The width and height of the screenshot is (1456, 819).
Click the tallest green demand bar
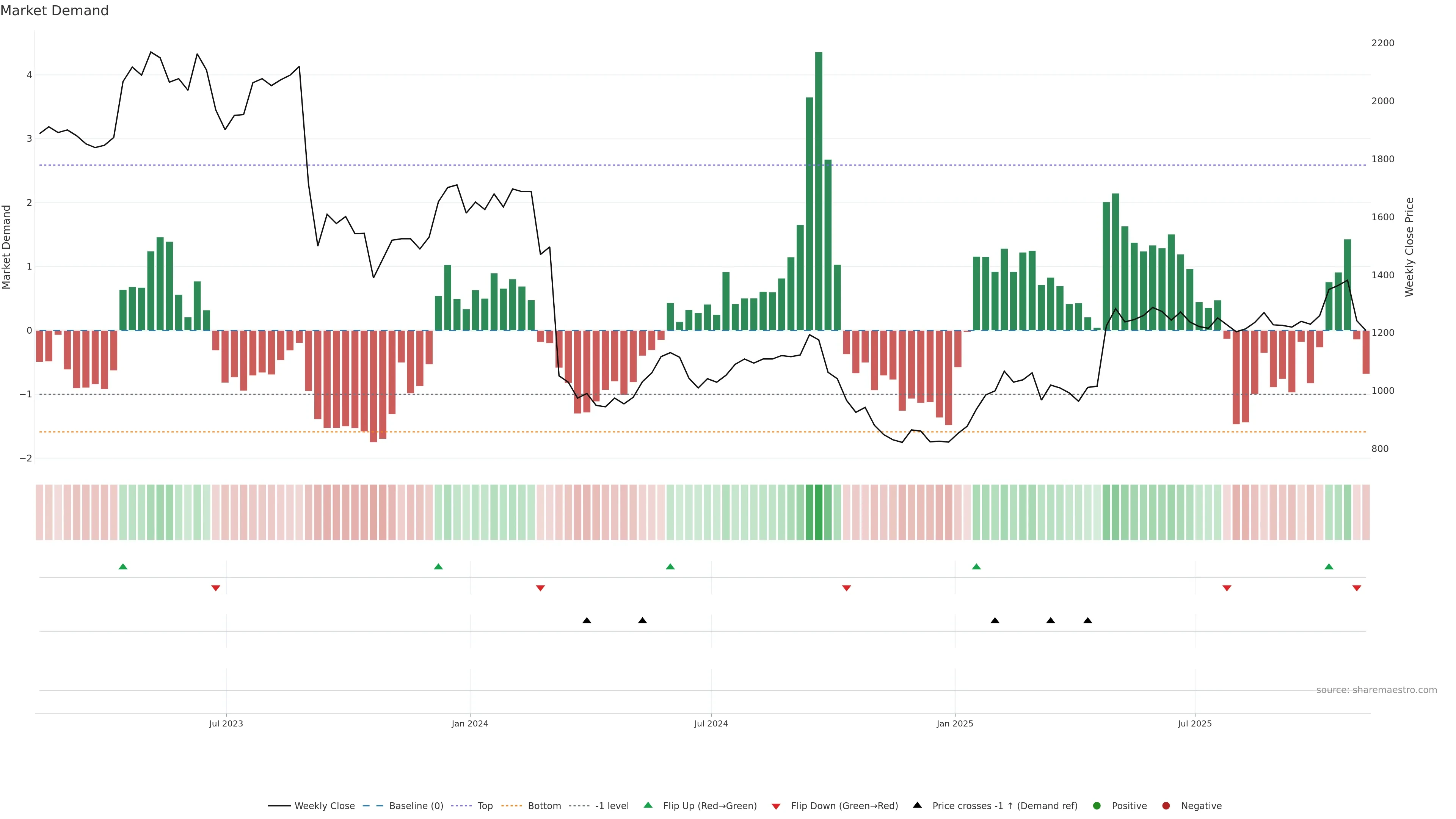coord(819,192)
